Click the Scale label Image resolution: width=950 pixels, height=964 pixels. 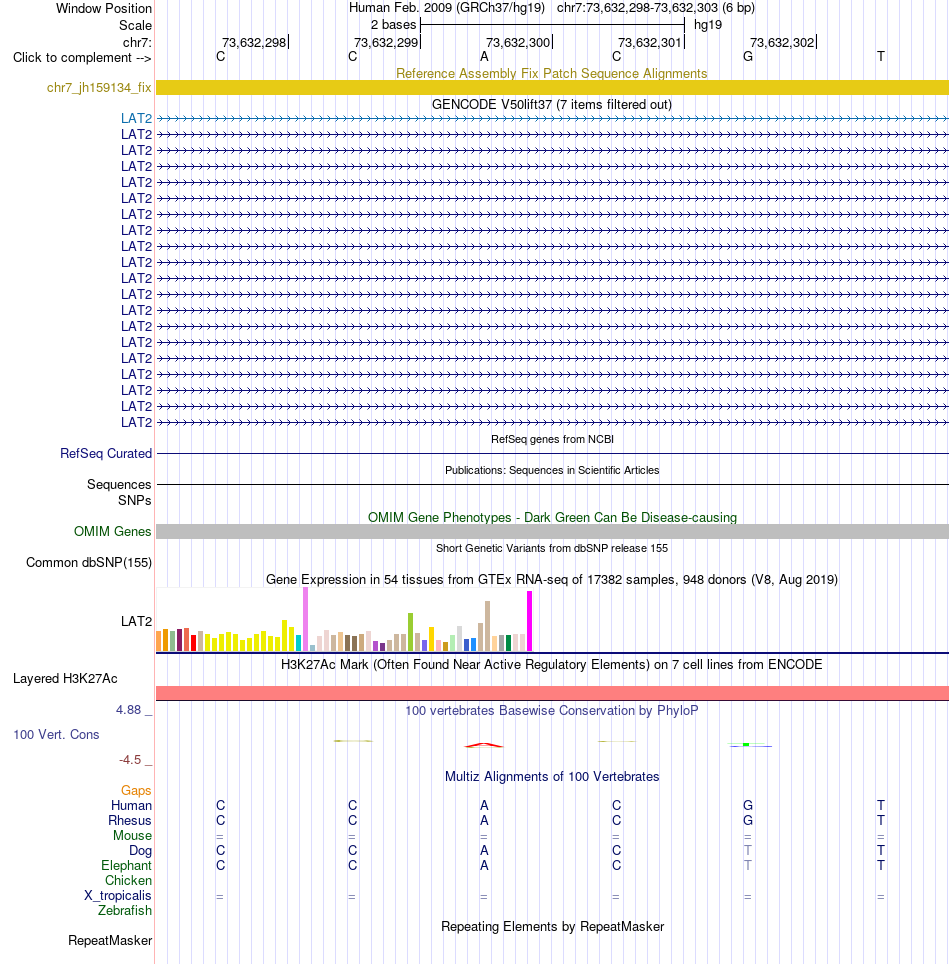pos(135,25)
